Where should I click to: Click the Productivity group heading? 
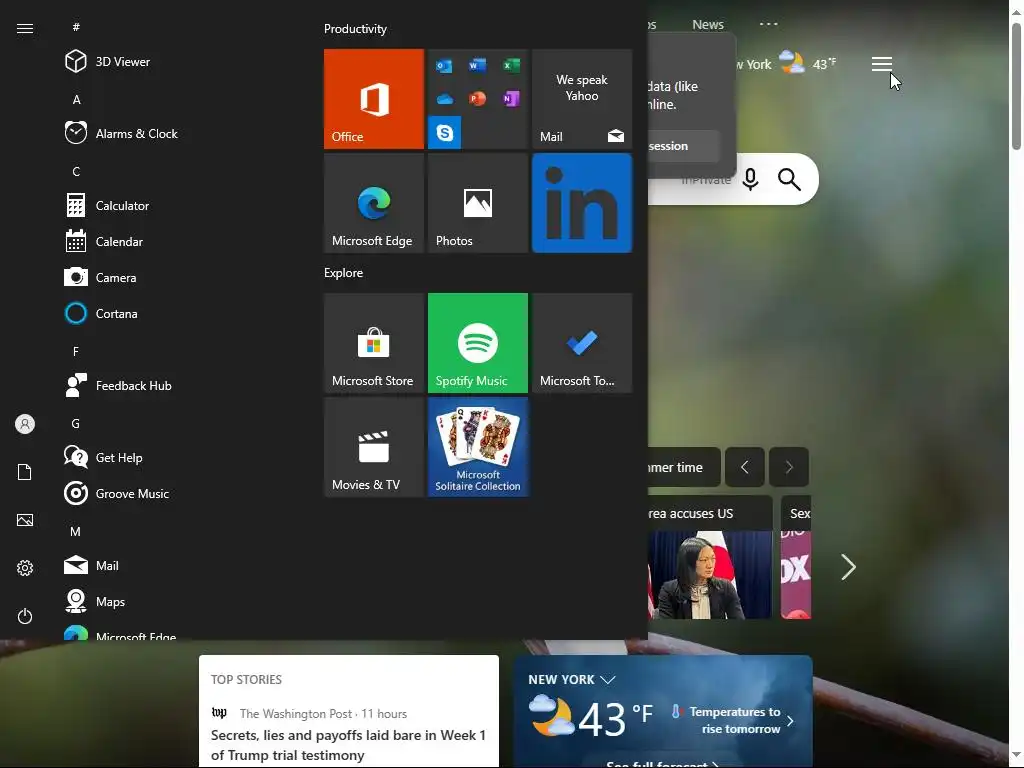pos(355,29)
